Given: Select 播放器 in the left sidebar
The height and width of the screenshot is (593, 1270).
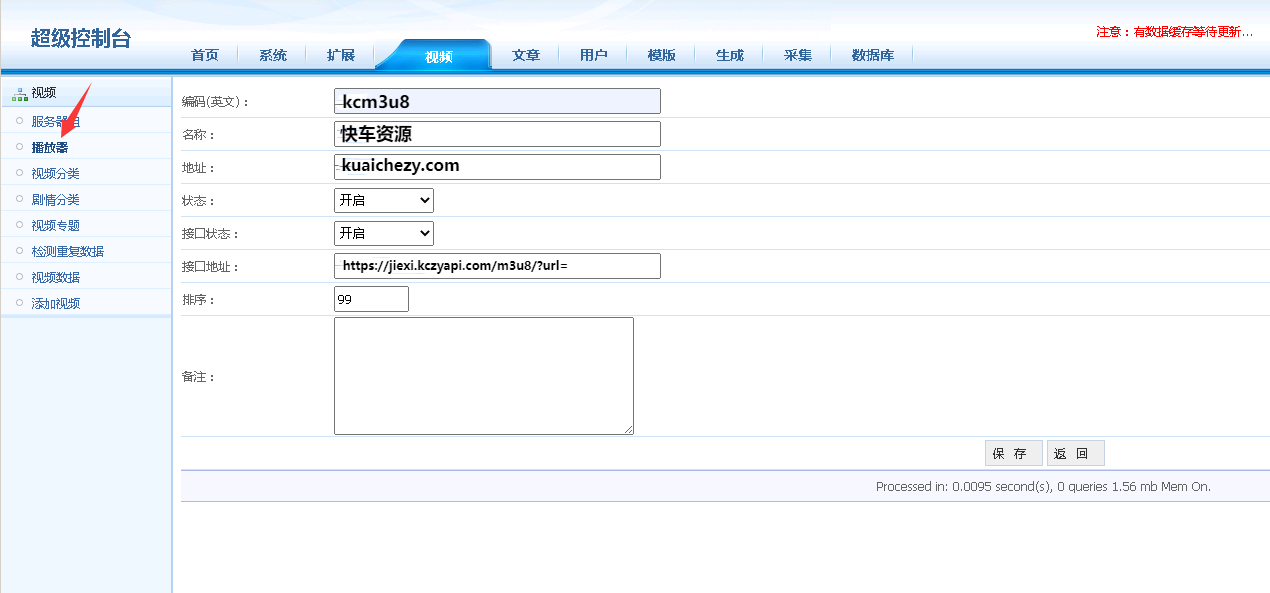Looking at the screenshot, I should click(x=50, y=147).
